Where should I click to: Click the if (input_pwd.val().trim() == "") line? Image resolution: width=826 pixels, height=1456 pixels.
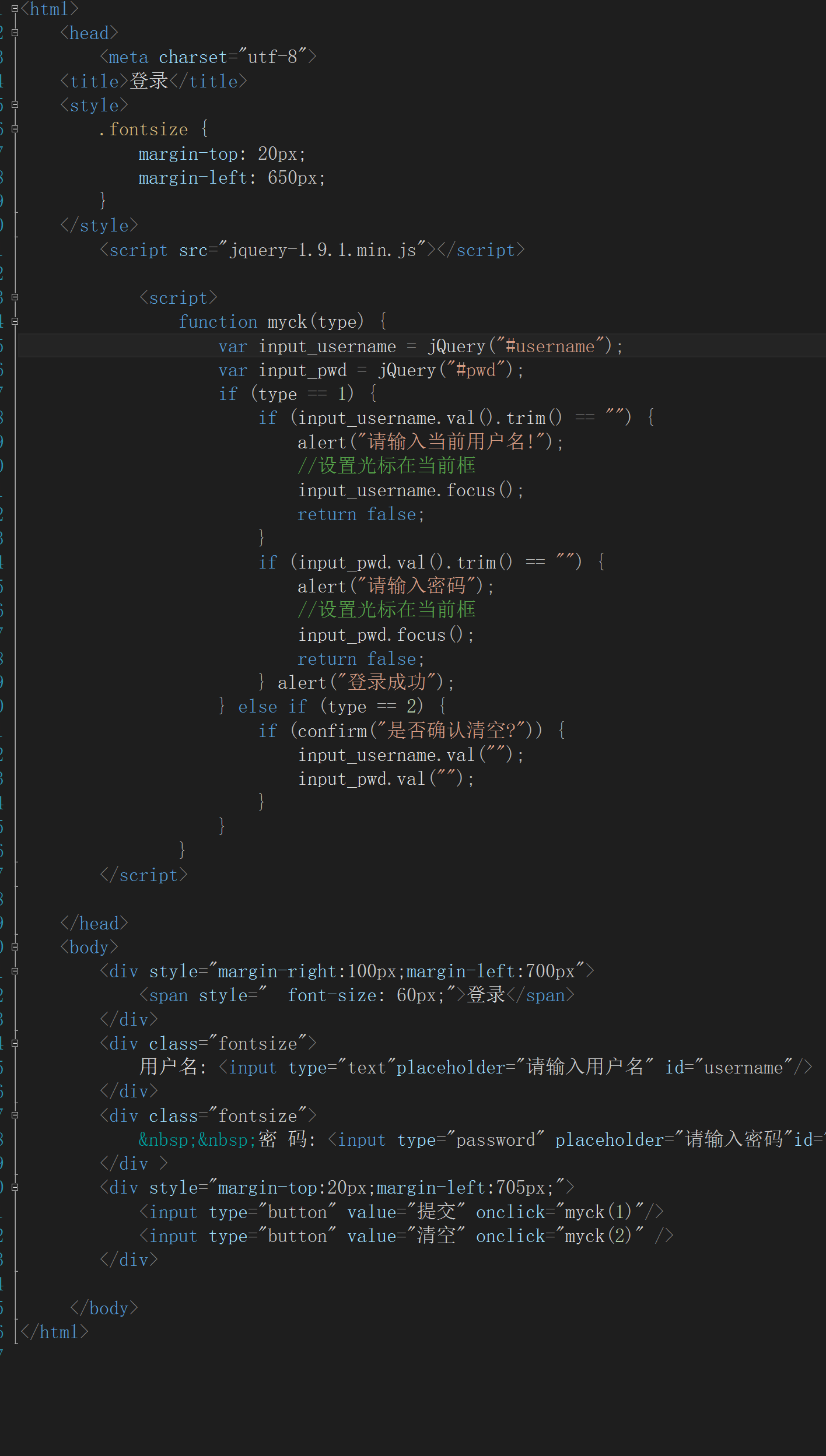(x=431, y=563)
